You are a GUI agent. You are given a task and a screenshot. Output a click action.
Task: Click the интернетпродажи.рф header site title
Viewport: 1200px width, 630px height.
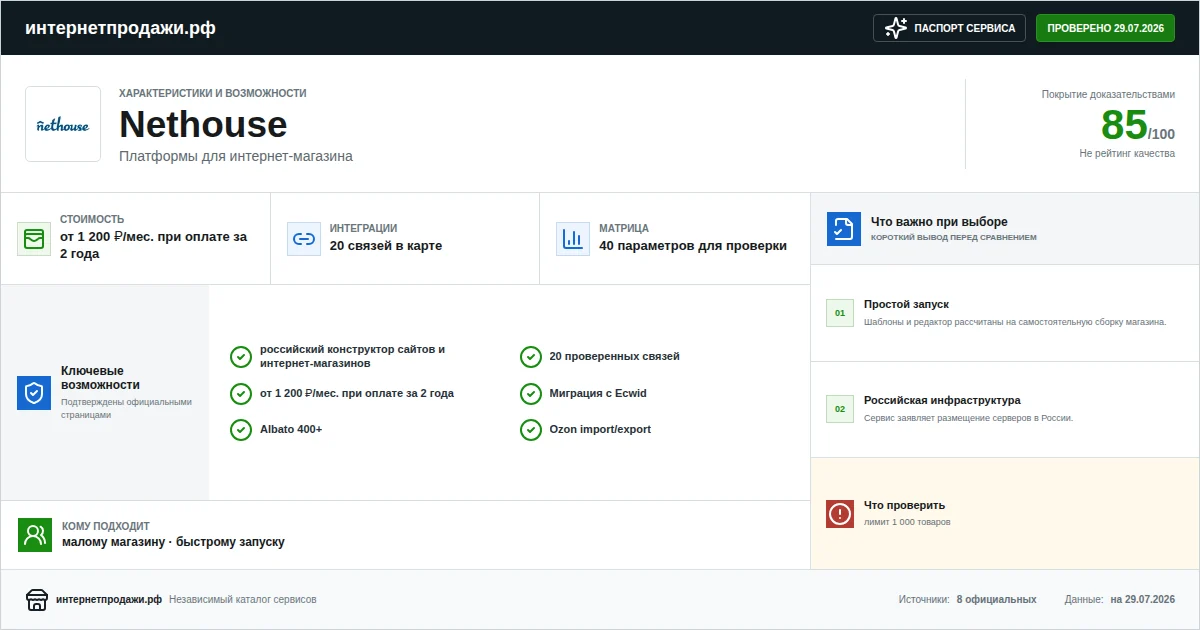click(x=120, y=28)
